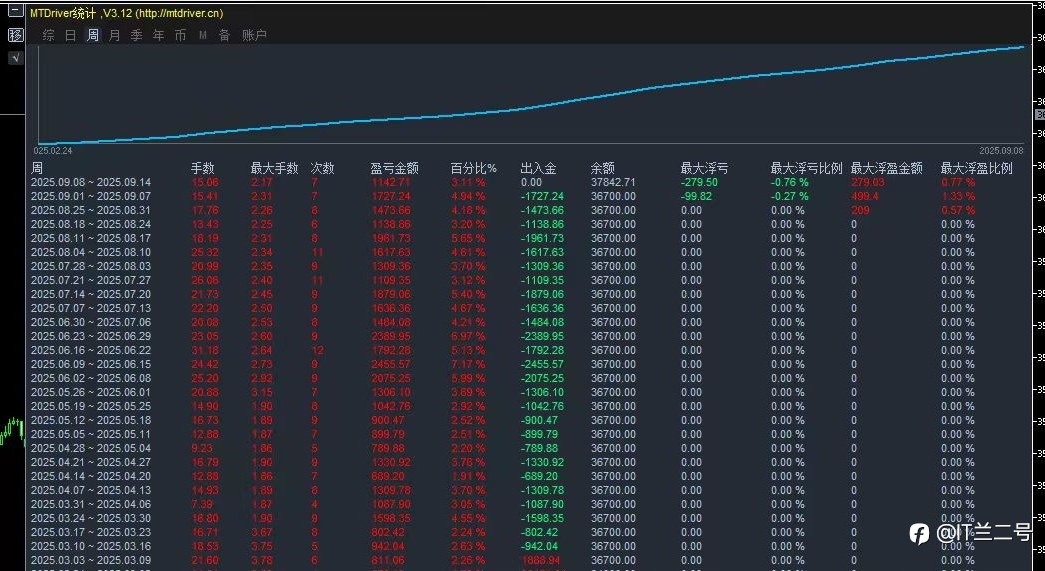Click the 余额 column header
This screenshot has height=571, width=1045.
coord(602,169)
